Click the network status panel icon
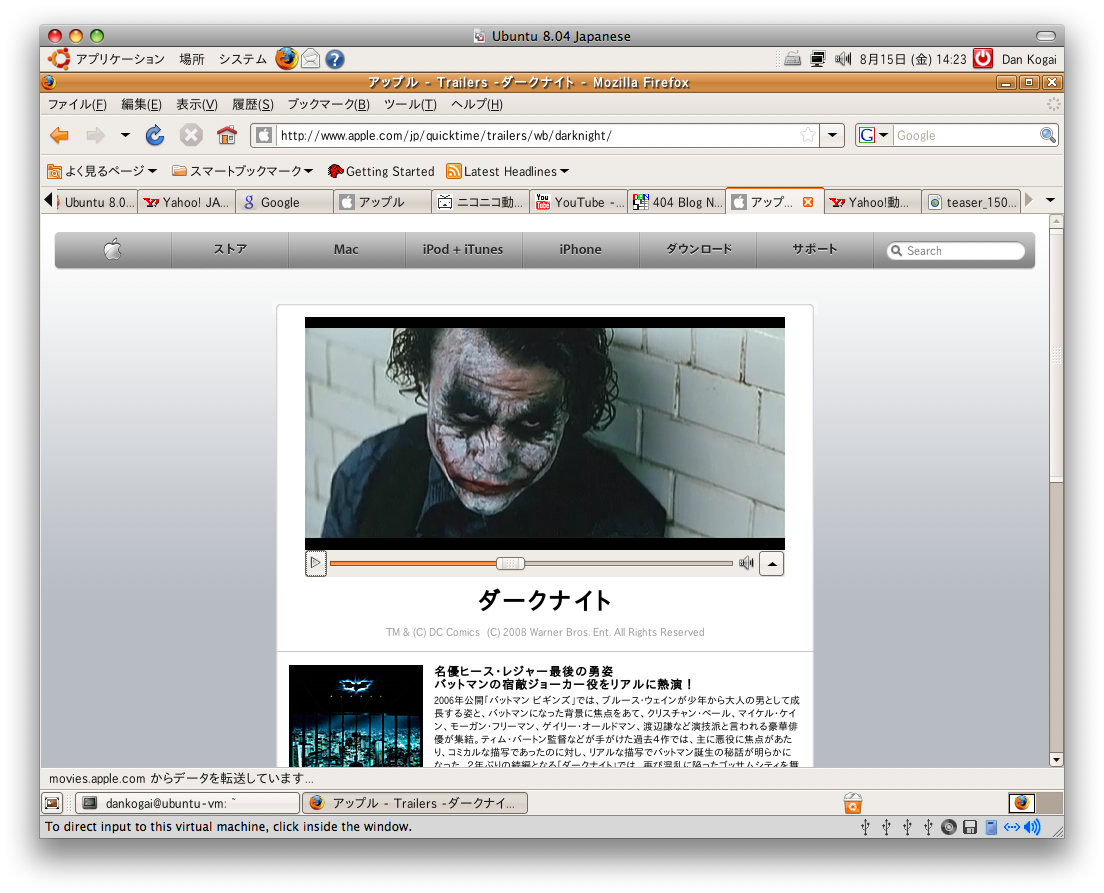Screen dimensions: 1104x893 pyautogui.click(x=817, y=59)
